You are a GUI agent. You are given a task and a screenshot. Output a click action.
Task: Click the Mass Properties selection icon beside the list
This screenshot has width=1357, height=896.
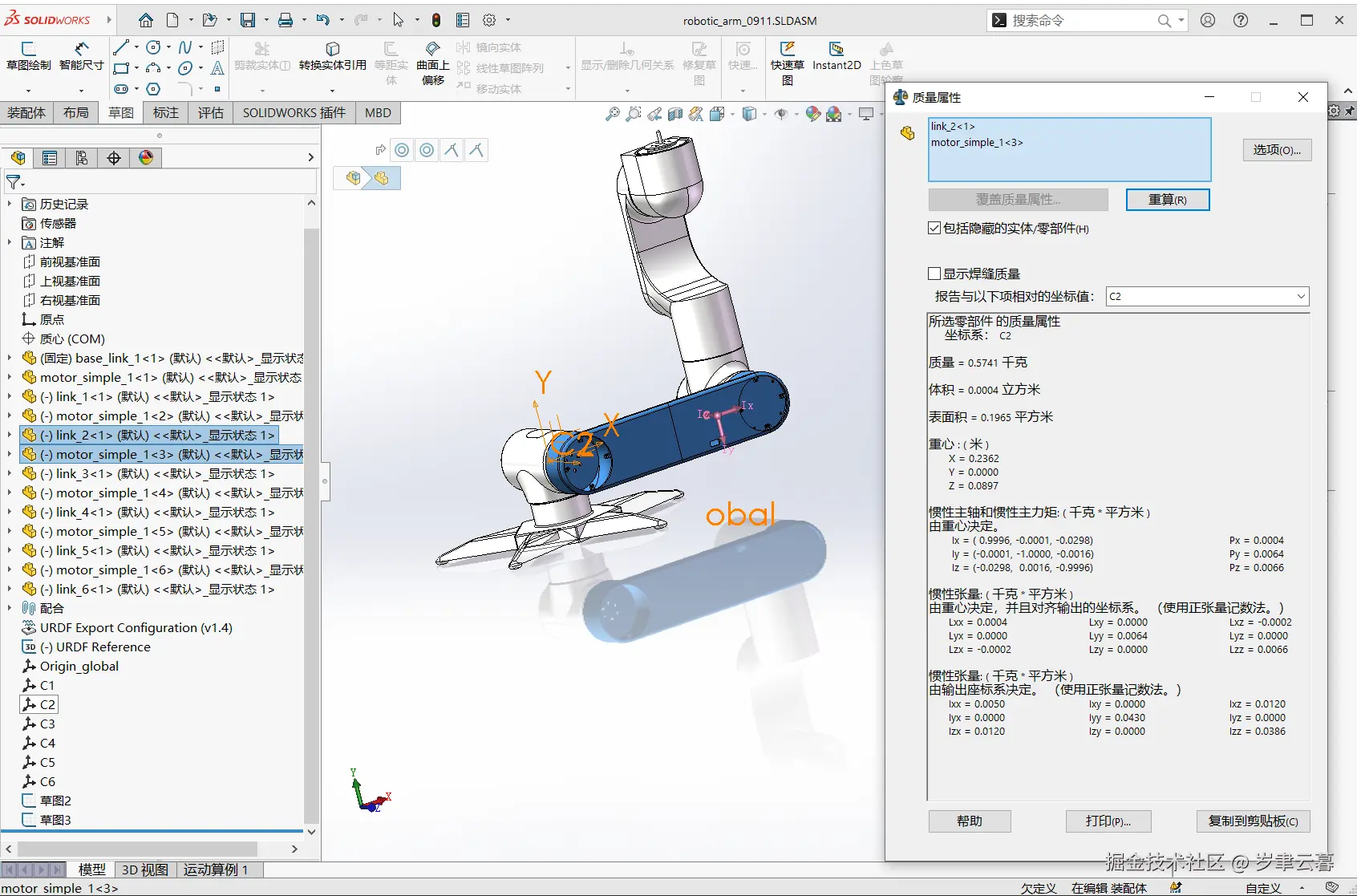pyautogui.click(x=908, y=133)
